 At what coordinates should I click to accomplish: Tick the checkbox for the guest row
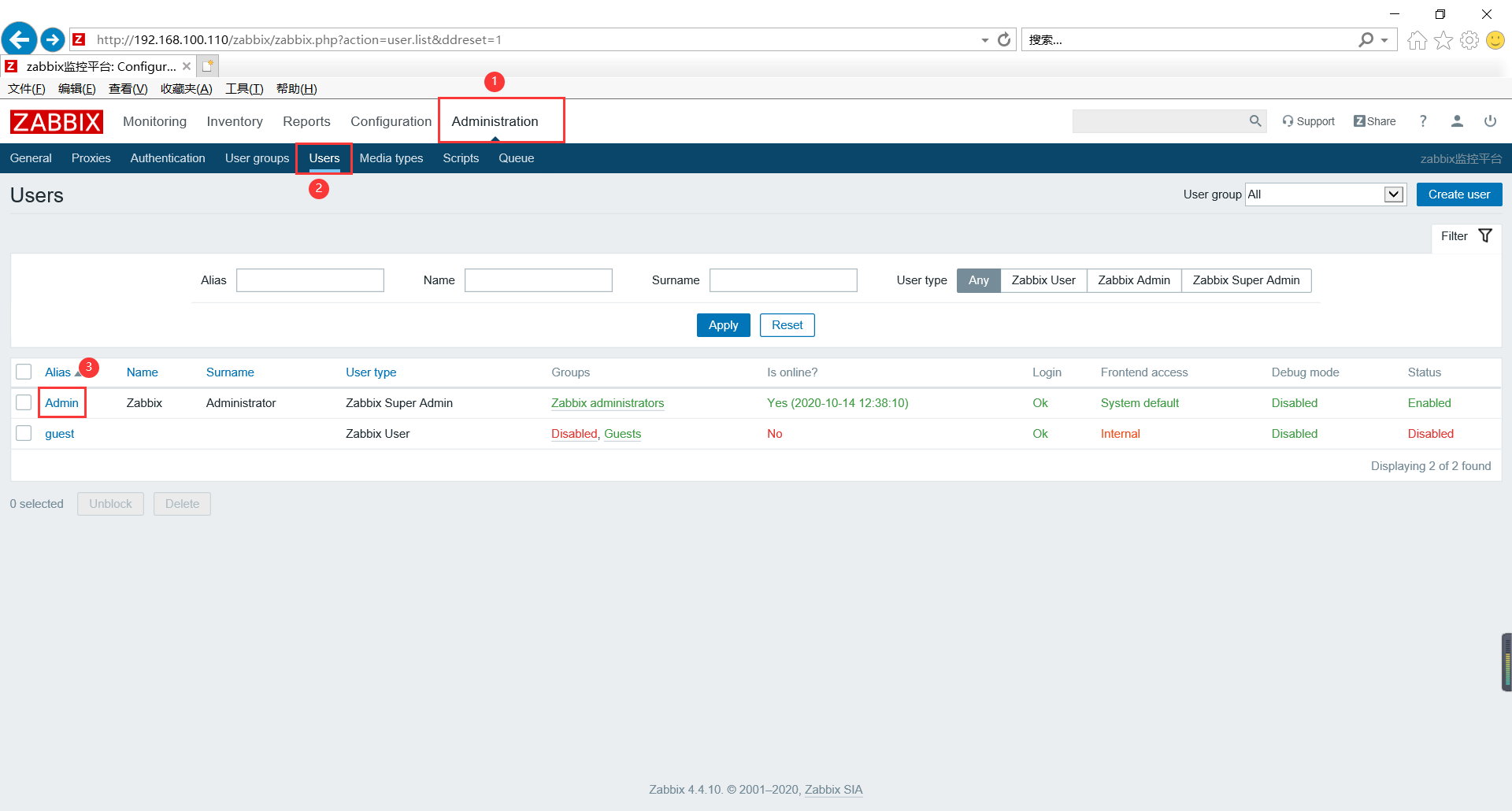point(24,433)
